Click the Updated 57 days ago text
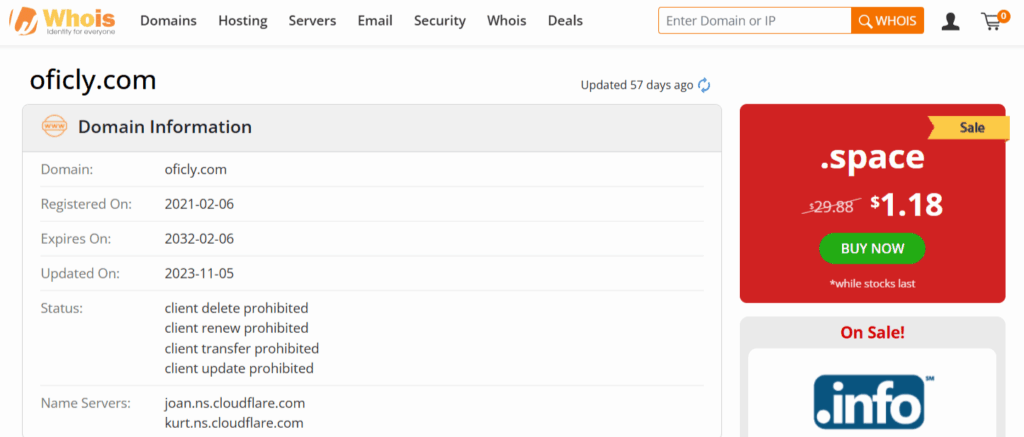1024x437 pixels. click(637, 85)
